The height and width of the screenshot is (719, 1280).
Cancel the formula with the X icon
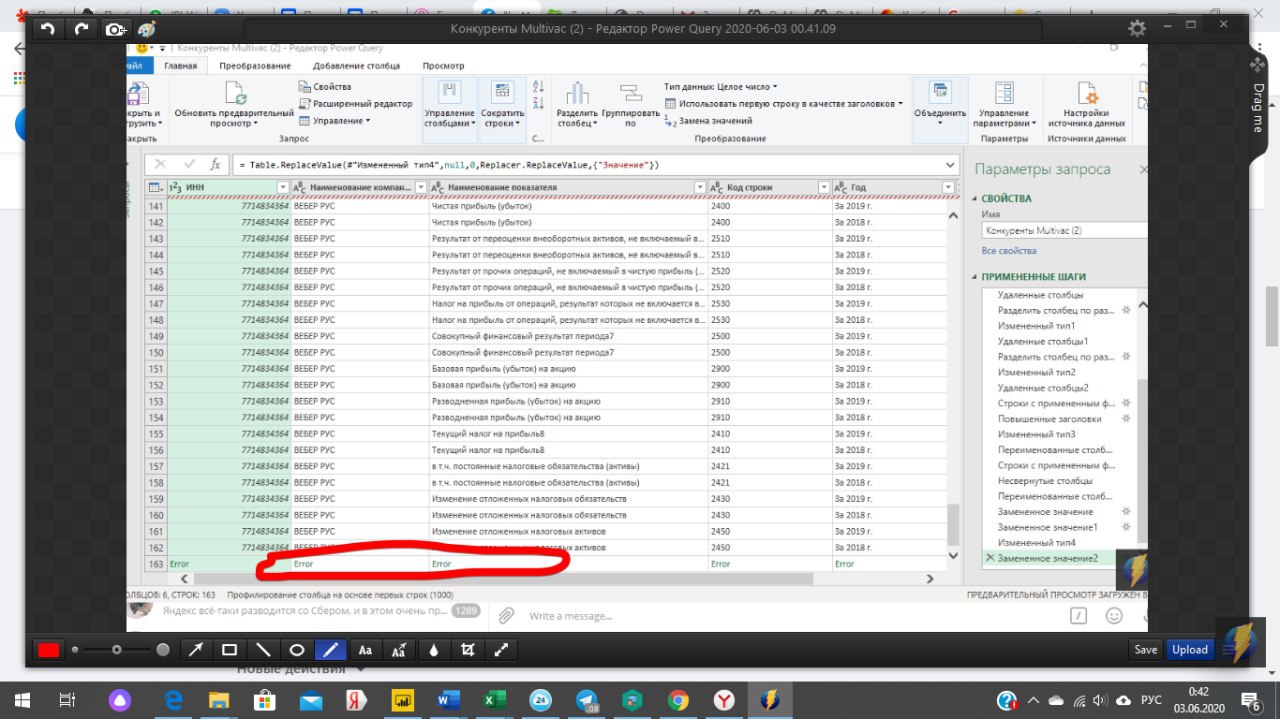pos(161,164)
